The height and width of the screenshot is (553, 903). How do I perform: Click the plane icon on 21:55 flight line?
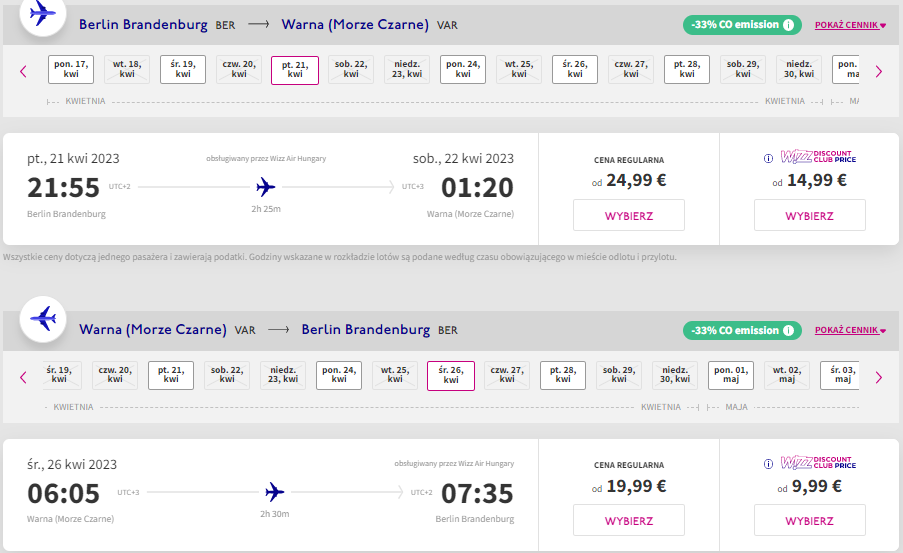click(265, 187)
